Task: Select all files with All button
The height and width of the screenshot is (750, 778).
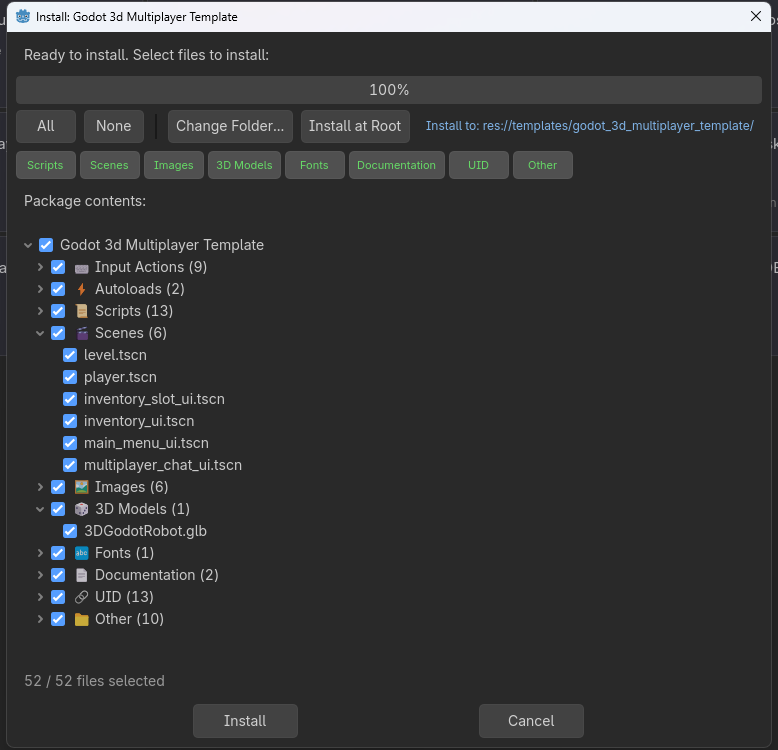Action: point(46,126)
